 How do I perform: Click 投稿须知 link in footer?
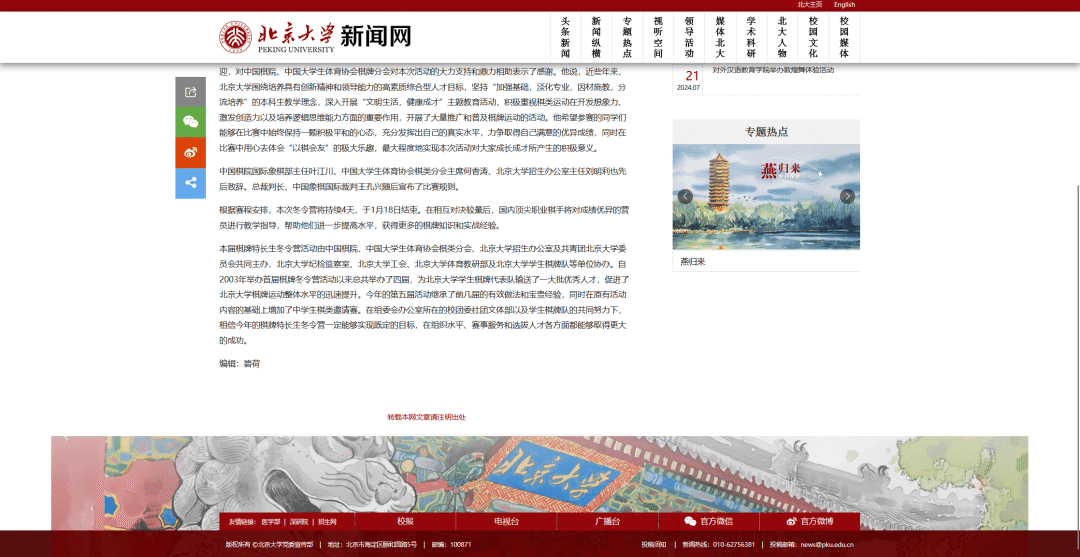[x=654, y=545]
